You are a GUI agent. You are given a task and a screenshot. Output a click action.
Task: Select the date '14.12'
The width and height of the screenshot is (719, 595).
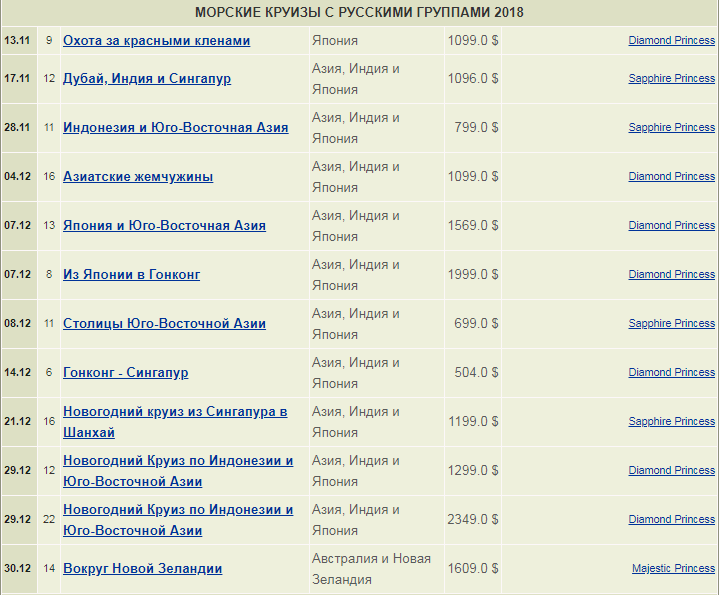pyautogui.click(x=17, y=373)
